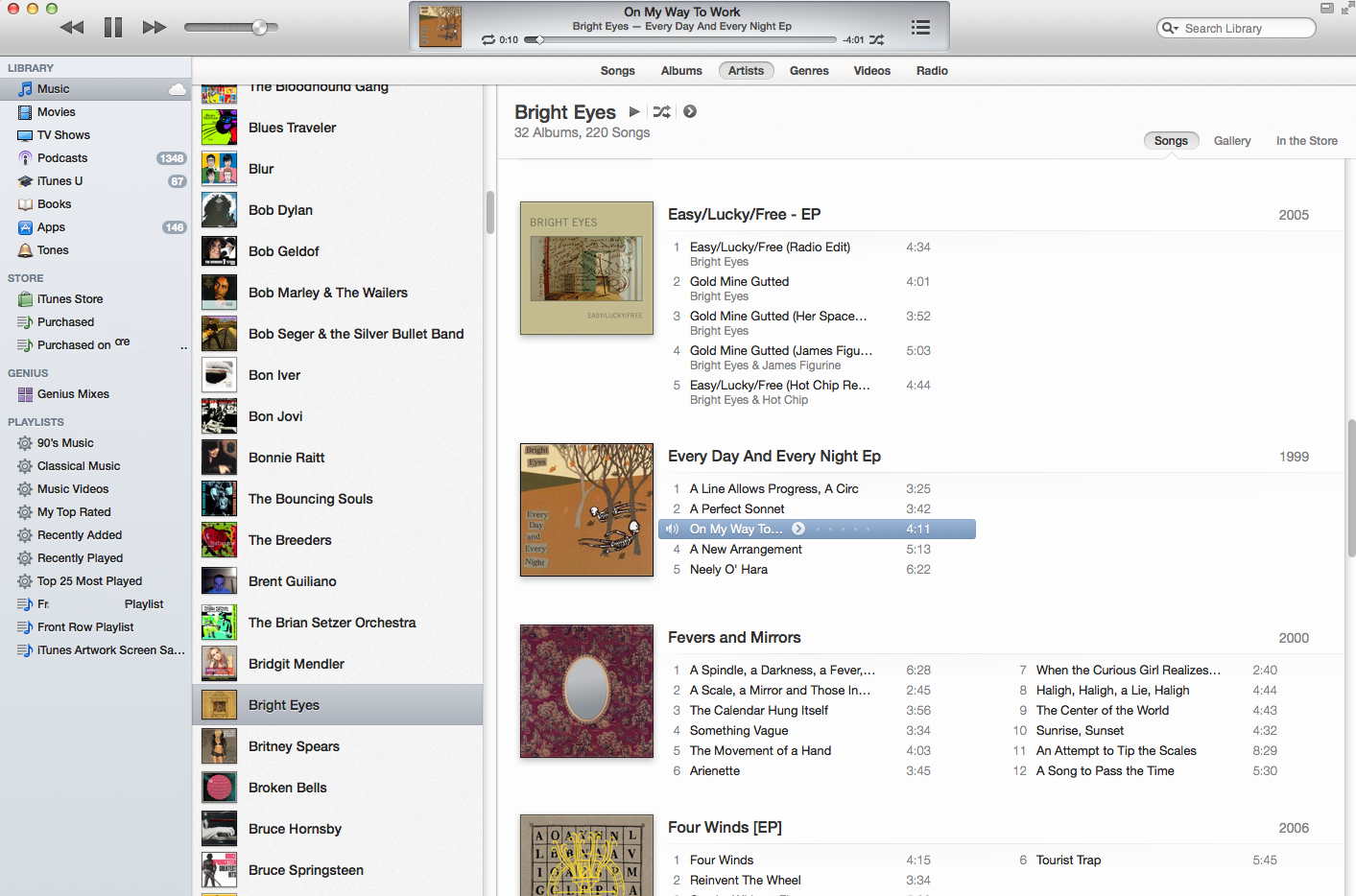Click Easy/Lucky/Free EP album artwork
This screenshot has width=1356, height=896.
pyautogui.click(x=586, y=268)
